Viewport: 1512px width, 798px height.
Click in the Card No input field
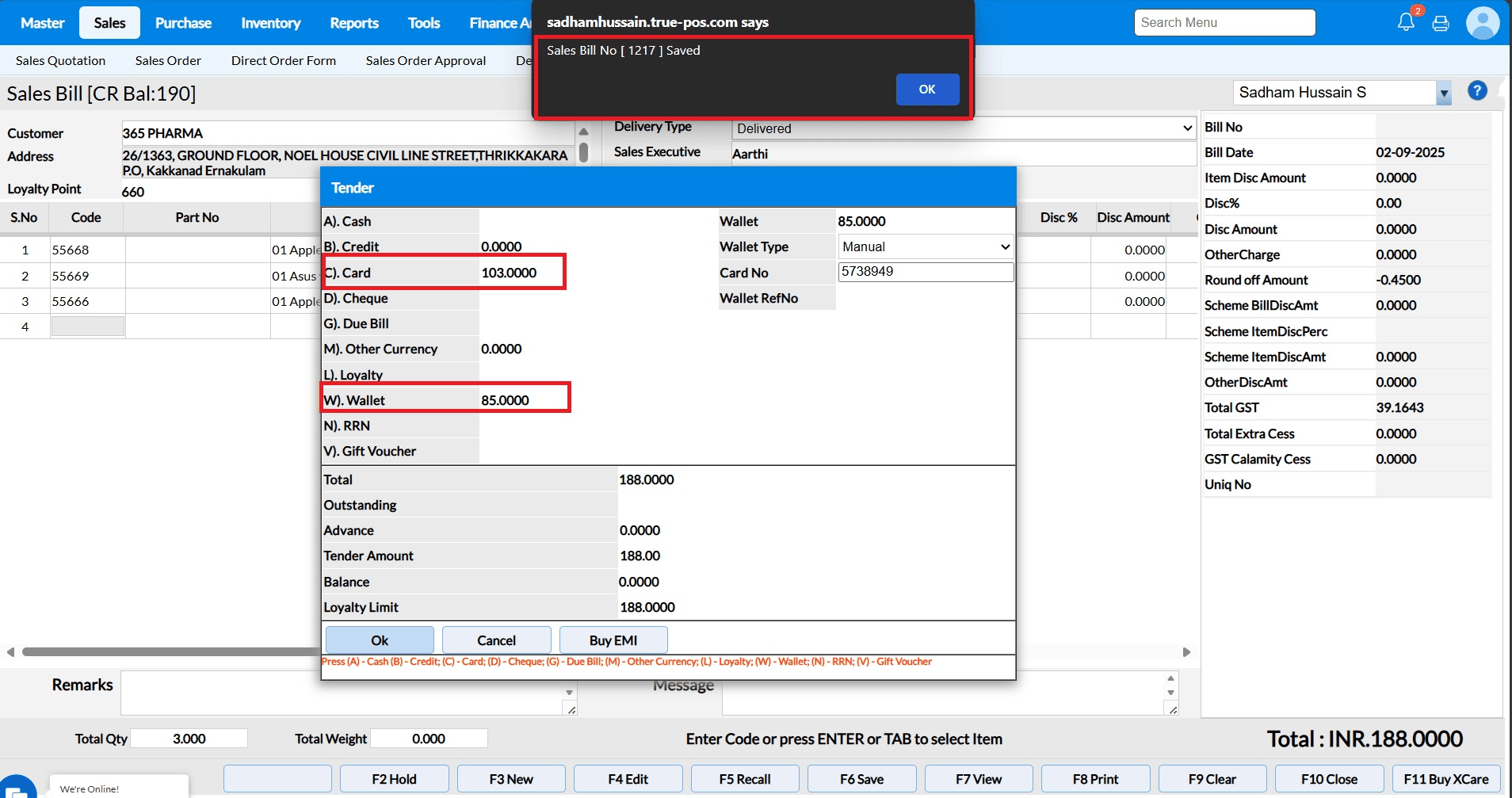click(x=926, y=272)
